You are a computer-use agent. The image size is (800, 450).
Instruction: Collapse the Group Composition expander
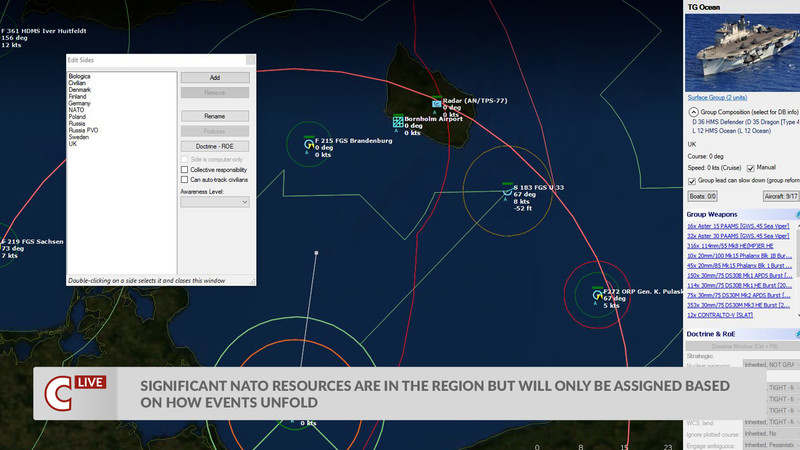click(693, 112)
